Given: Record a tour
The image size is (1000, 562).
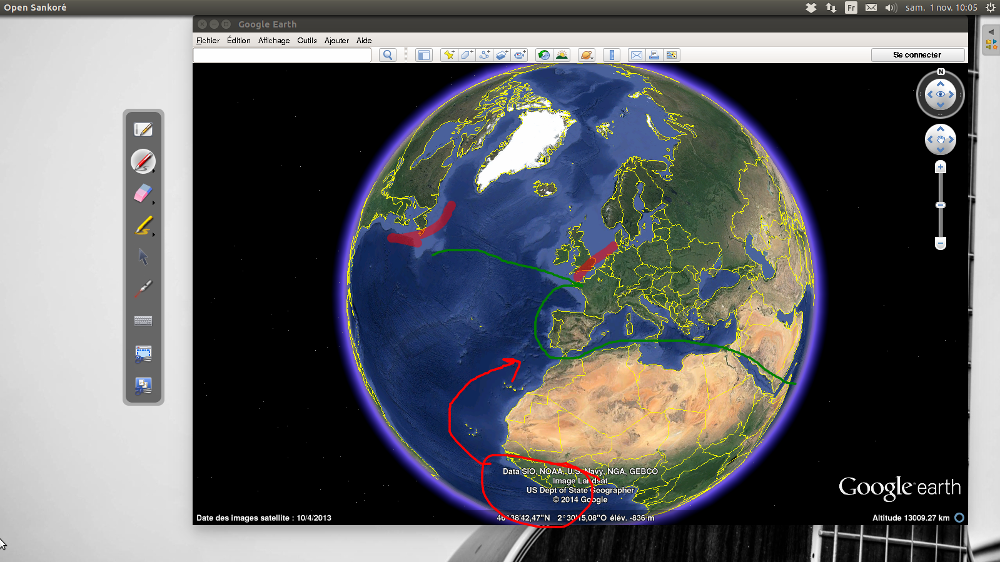Looking at the screenshot, I should 520,55.
